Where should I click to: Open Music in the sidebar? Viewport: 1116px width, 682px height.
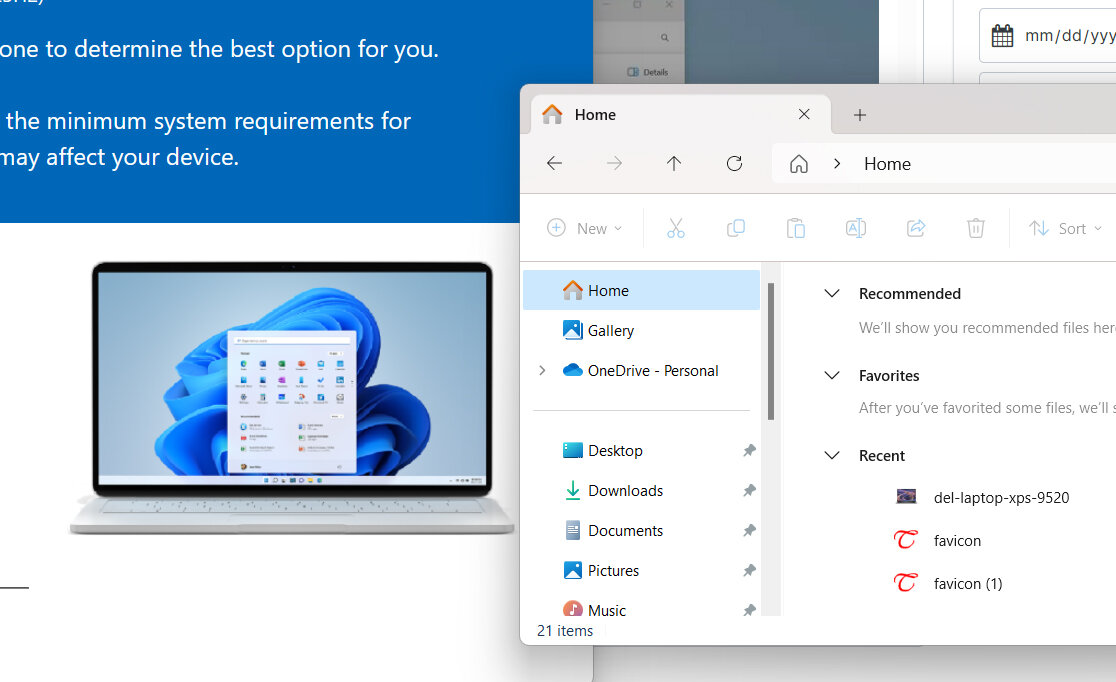641,609
